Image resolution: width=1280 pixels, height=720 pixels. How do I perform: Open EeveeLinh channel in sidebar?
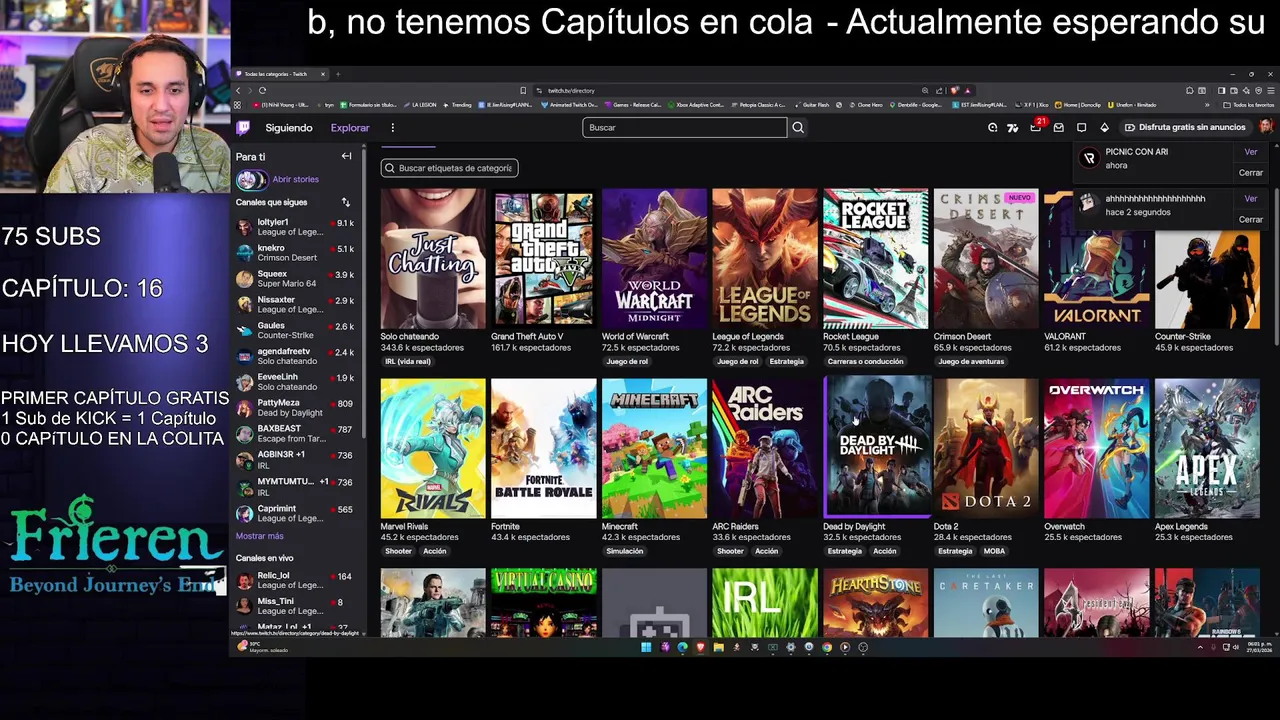click(295, 383)
